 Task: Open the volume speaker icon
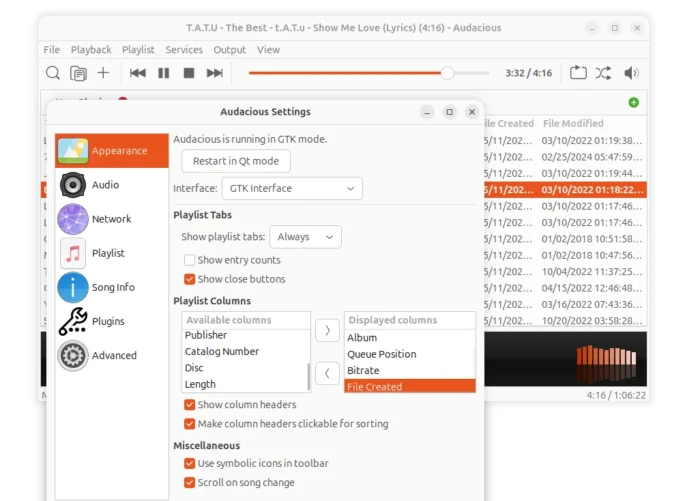click(x=631, y=73)
